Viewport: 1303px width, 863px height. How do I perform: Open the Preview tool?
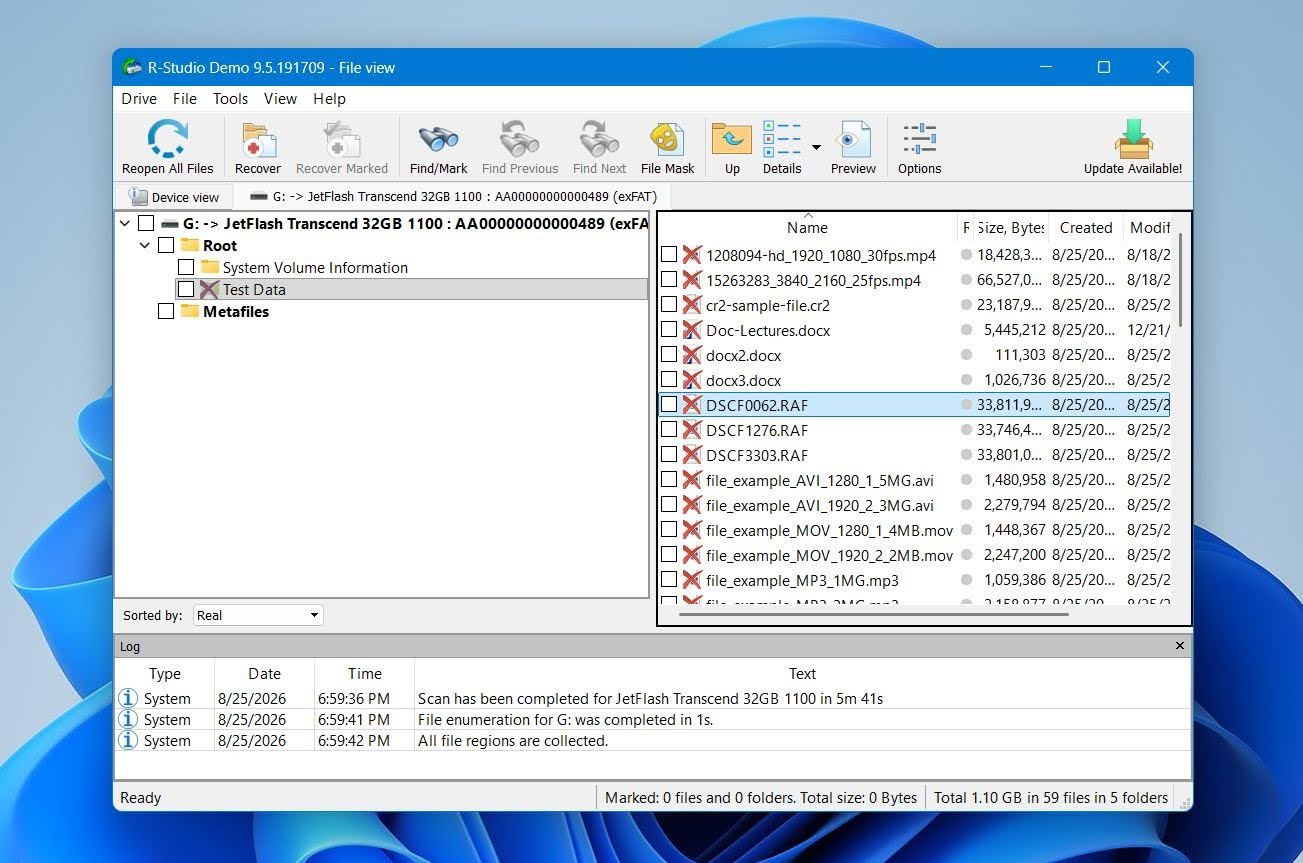(853, 139)
